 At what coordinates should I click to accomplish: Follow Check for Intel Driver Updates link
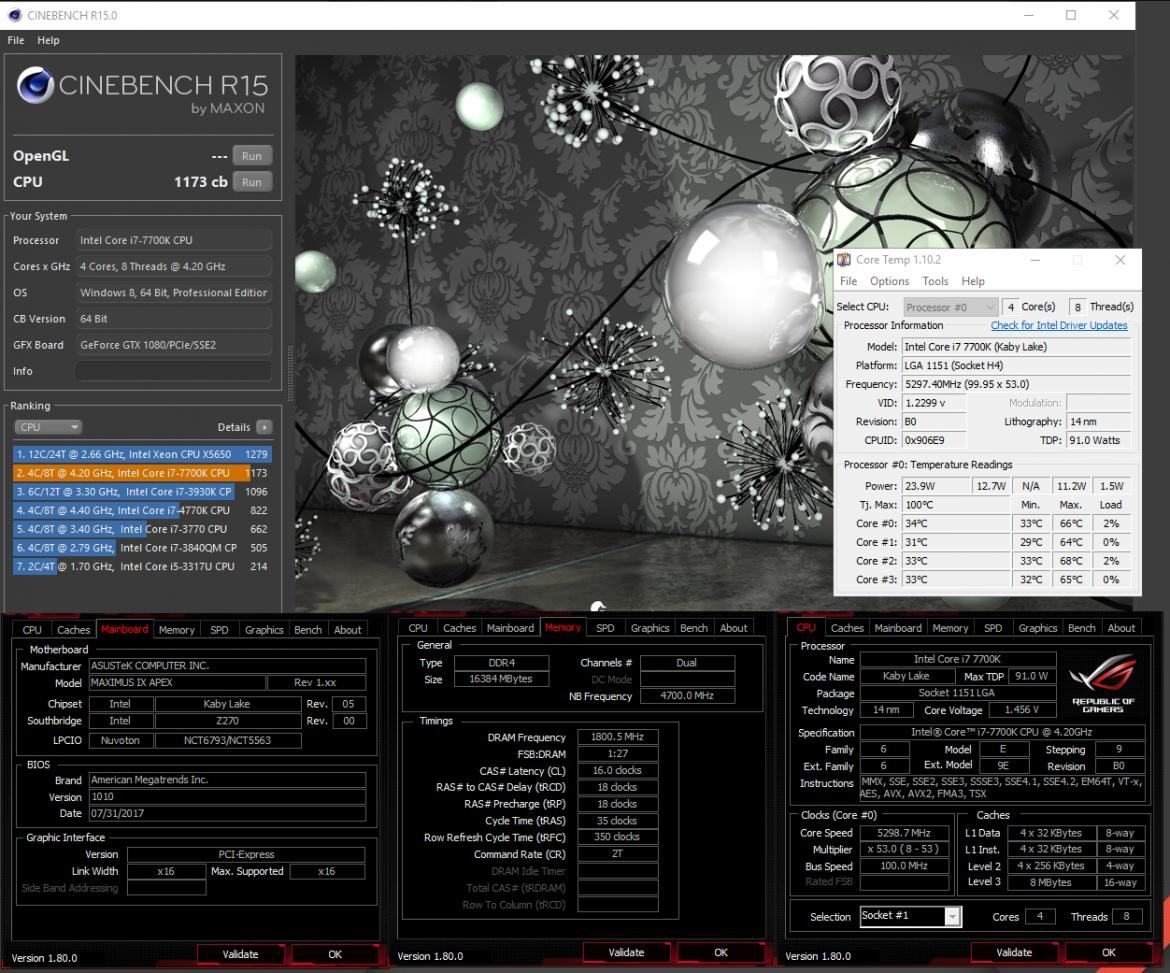point(1059,325)
